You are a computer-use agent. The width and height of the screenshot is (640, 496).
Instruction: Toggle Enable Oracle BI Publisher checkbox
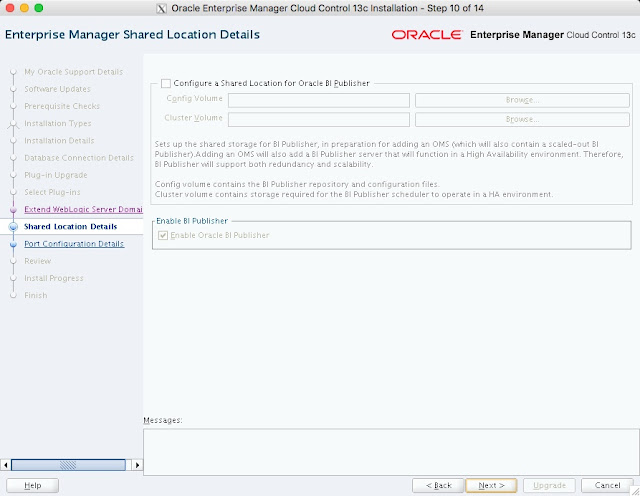(163, 235)
